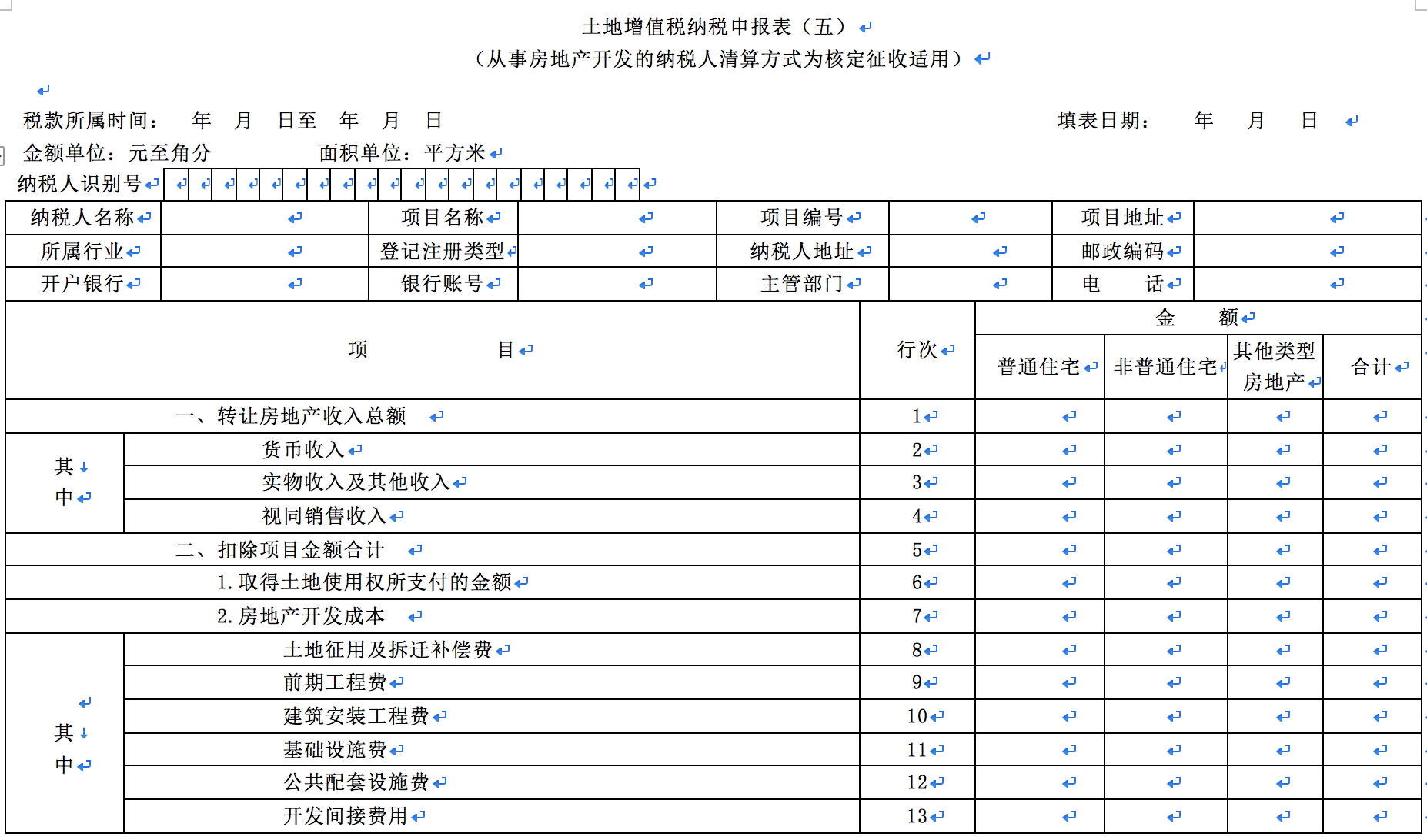Viewport: 1427px width, 840px height.
Task: Click the 项目编号 label cell
Action: click(803, 218)
